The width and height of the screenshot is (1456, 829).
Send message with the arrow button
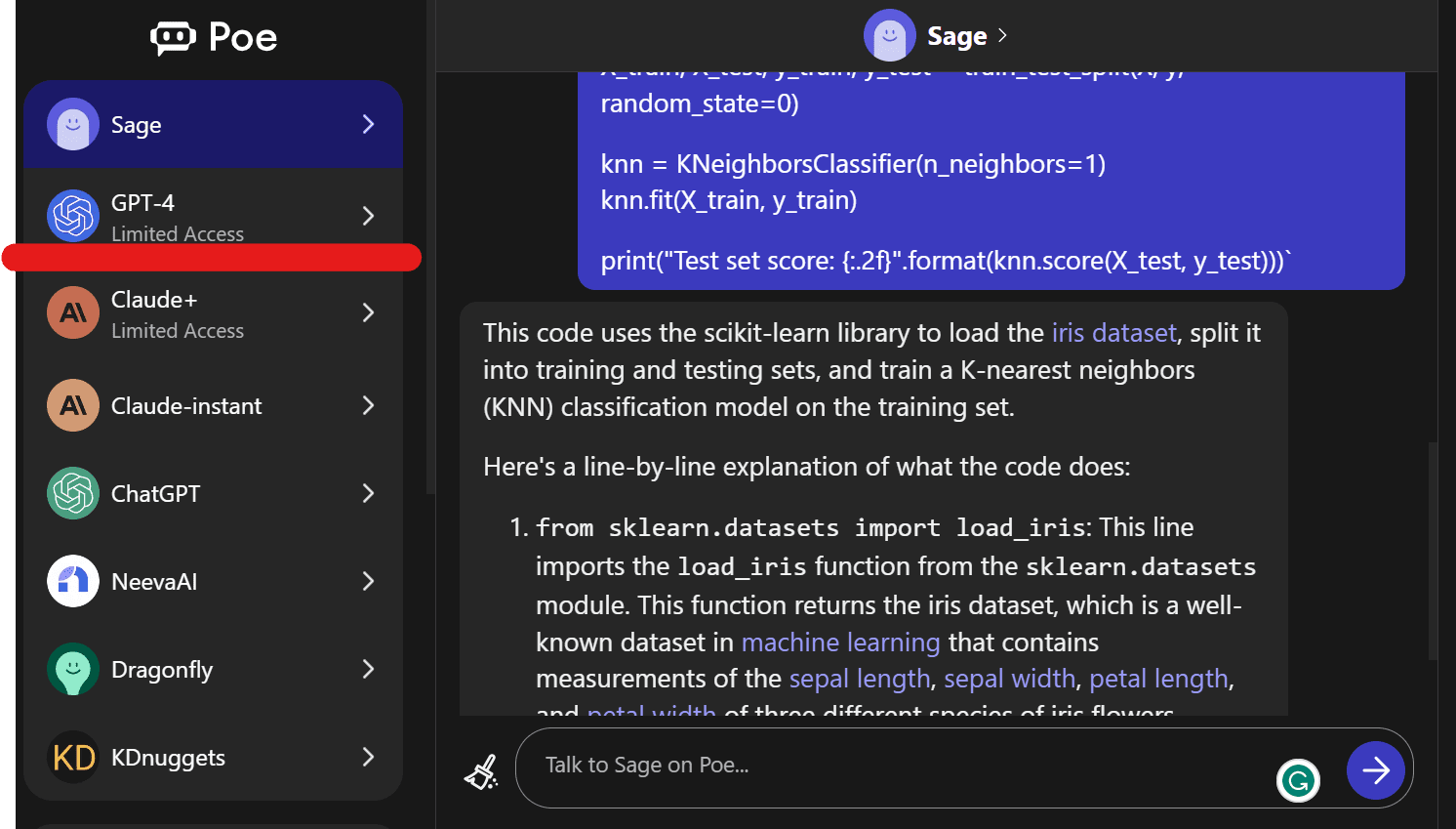point(1376,770)
